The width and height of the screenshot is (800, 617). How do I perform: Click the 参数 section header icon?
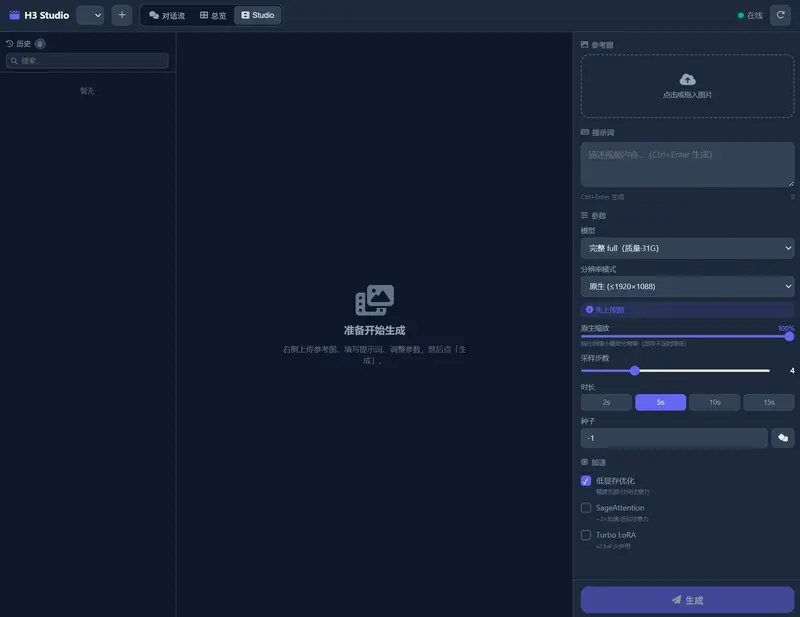(584, 215)
